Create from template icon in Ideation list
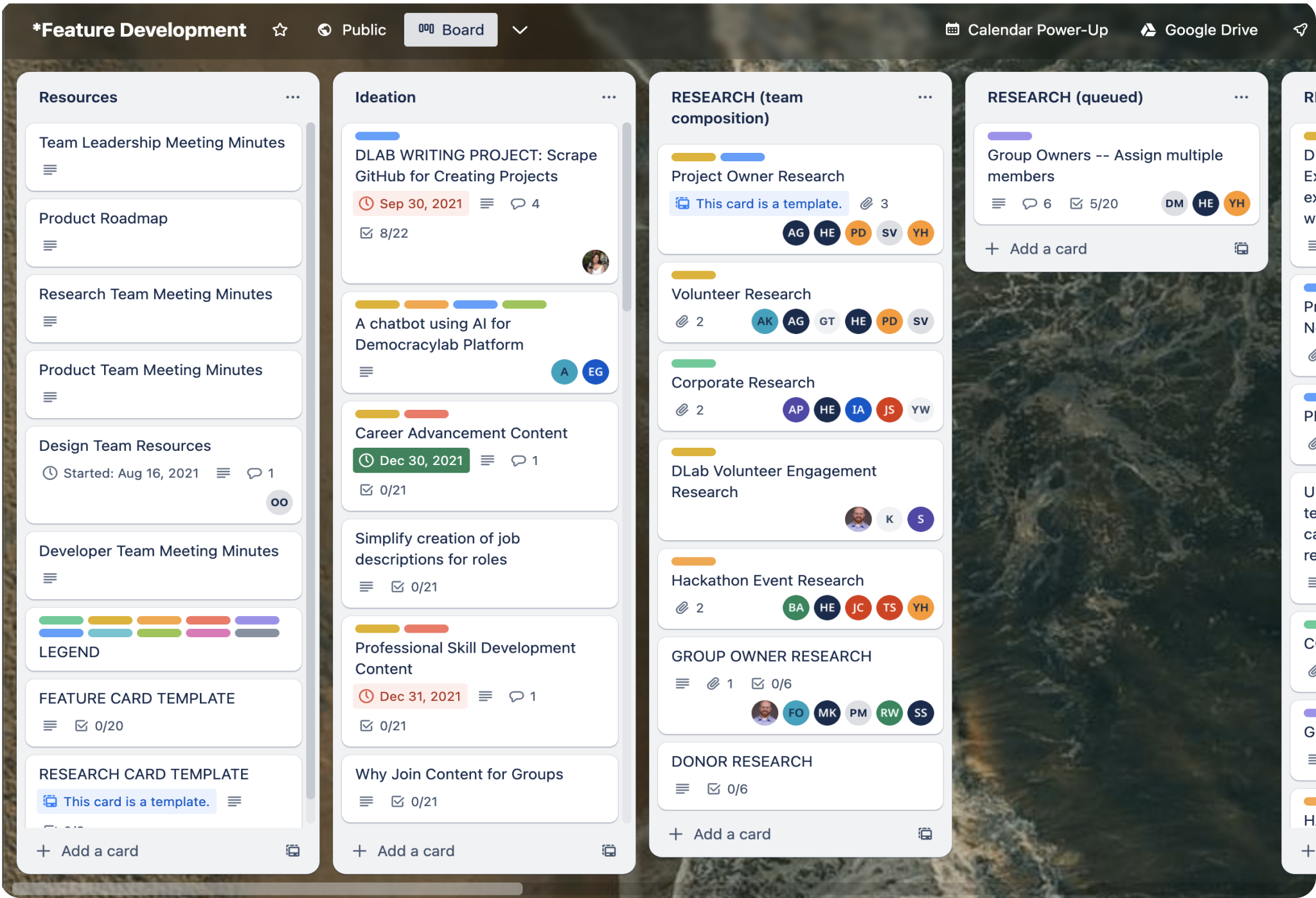The image size is (1316, 898). [609, 850]
